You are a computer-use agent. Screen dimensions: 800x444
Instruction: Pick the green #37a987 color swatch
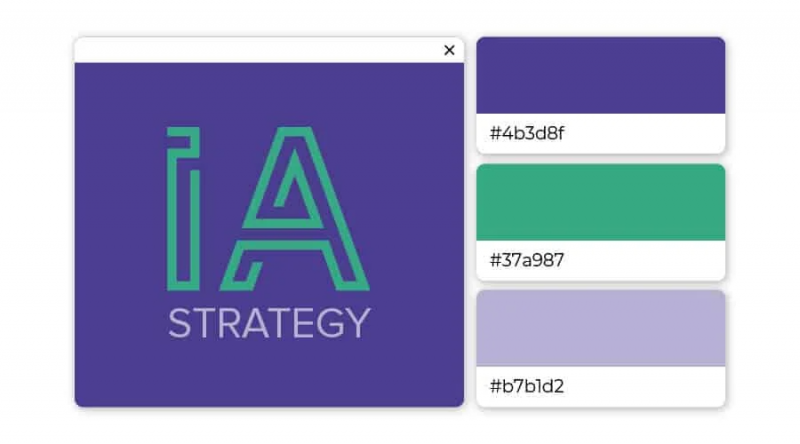click(601, 203)
